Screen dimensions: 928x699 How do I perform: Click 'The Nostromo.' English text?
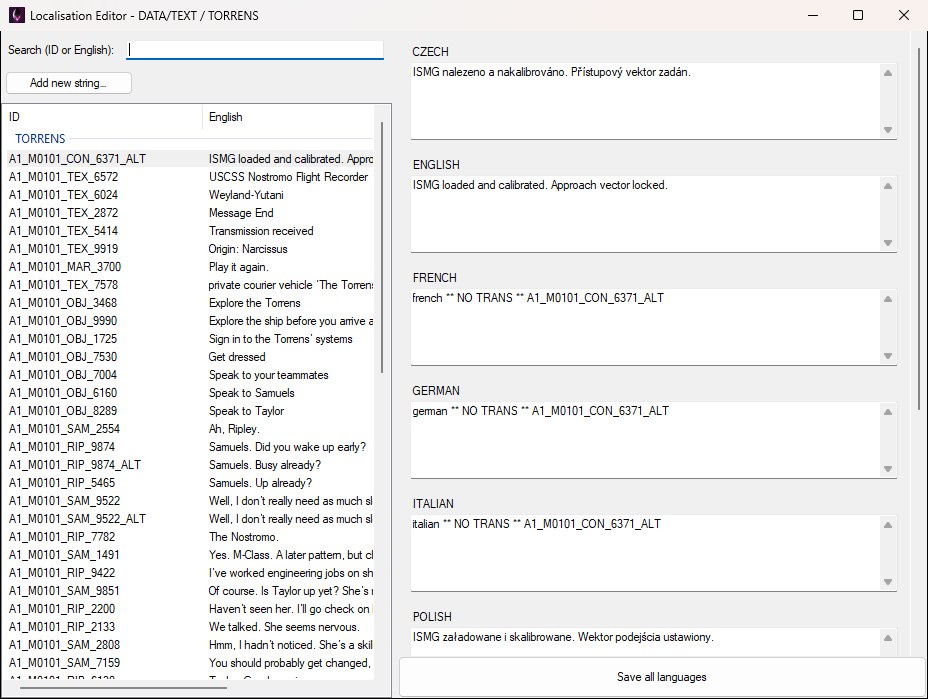(x=243, y=537)
